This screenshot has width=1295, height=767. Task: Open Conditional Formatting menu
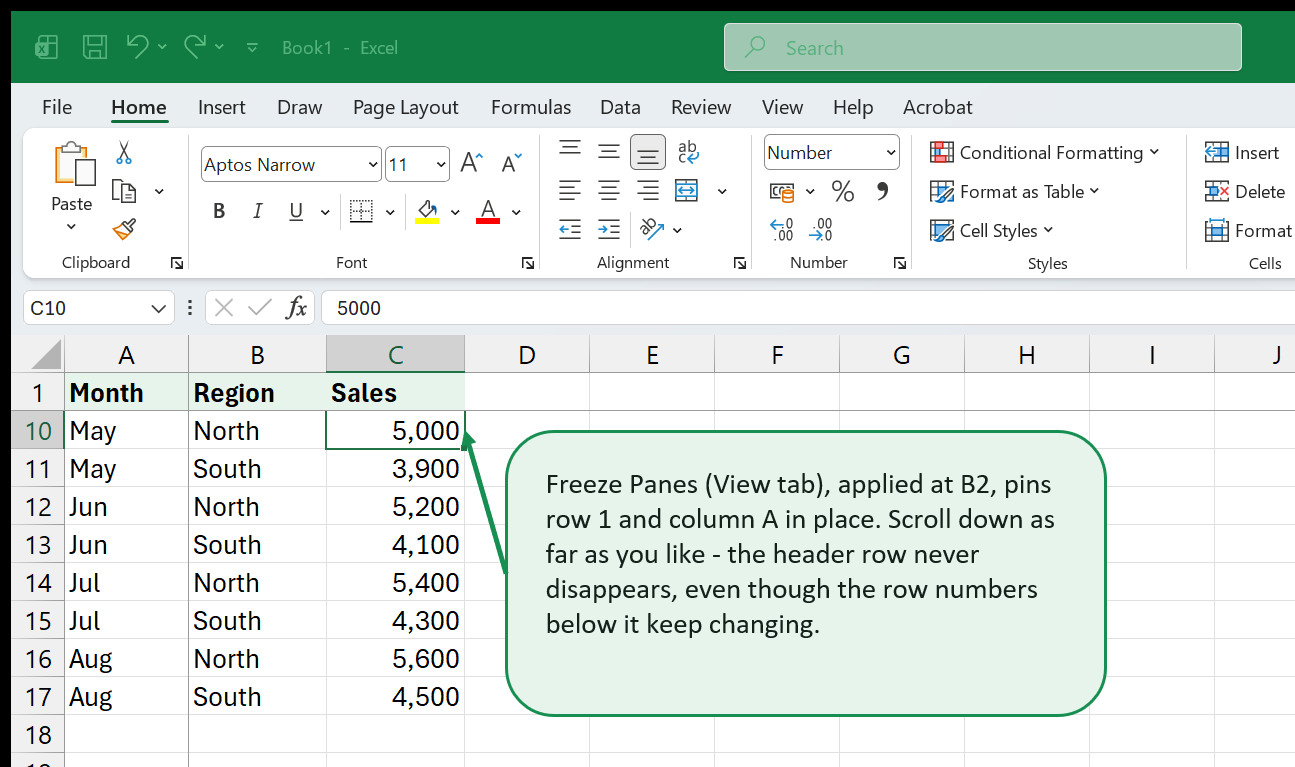[1044, 152]
